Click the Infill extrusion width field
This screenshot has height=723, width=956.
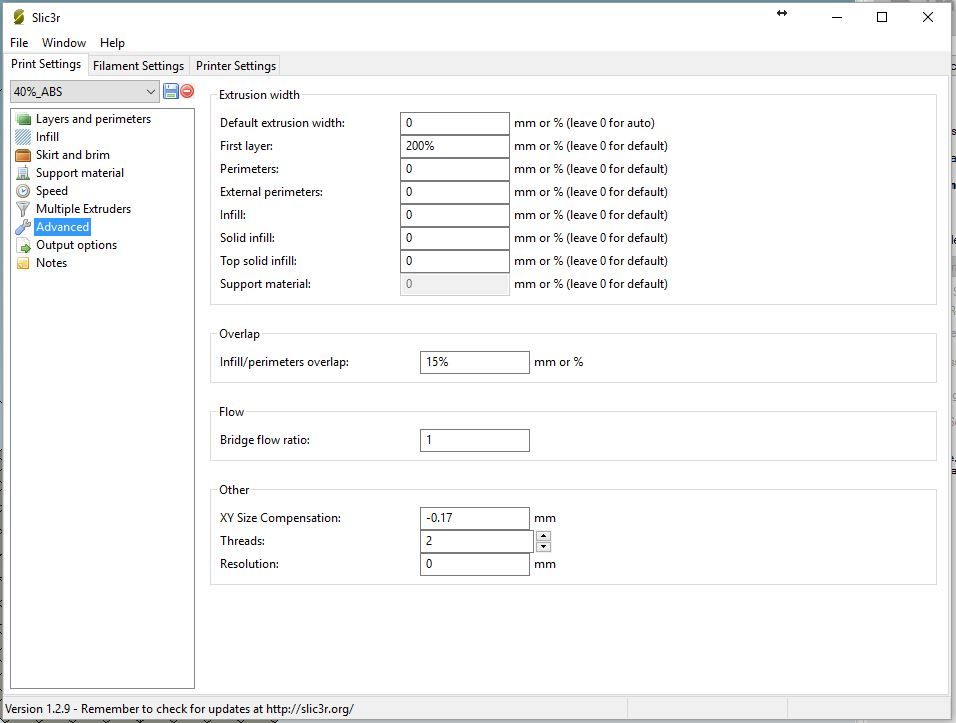click(x=455, y=215)
